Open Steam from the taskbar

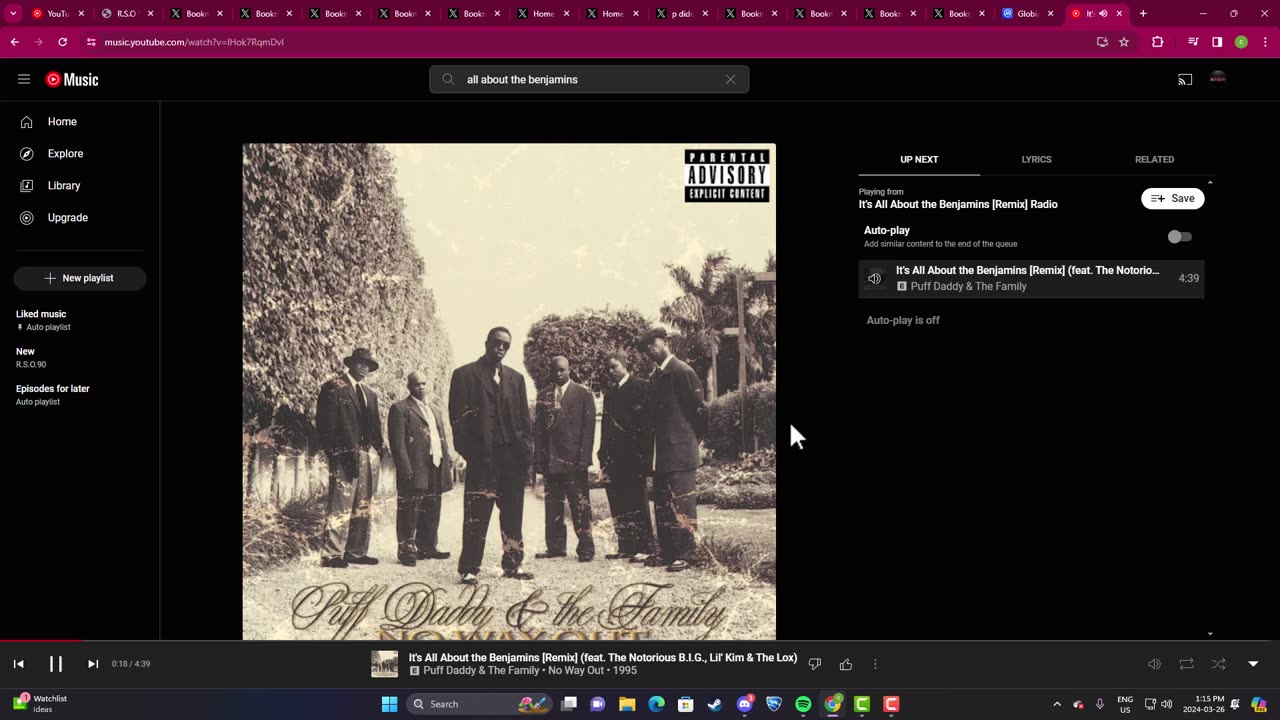coord(715,704)
